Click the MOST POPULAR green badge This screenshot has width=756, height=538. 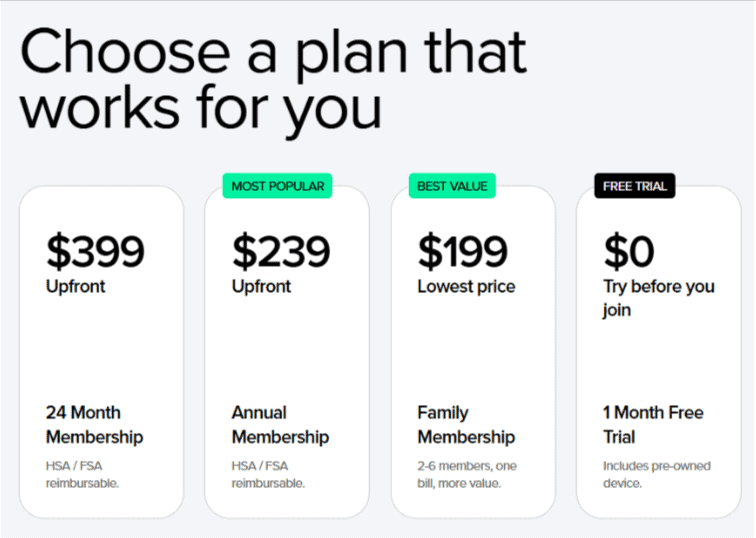278,186
